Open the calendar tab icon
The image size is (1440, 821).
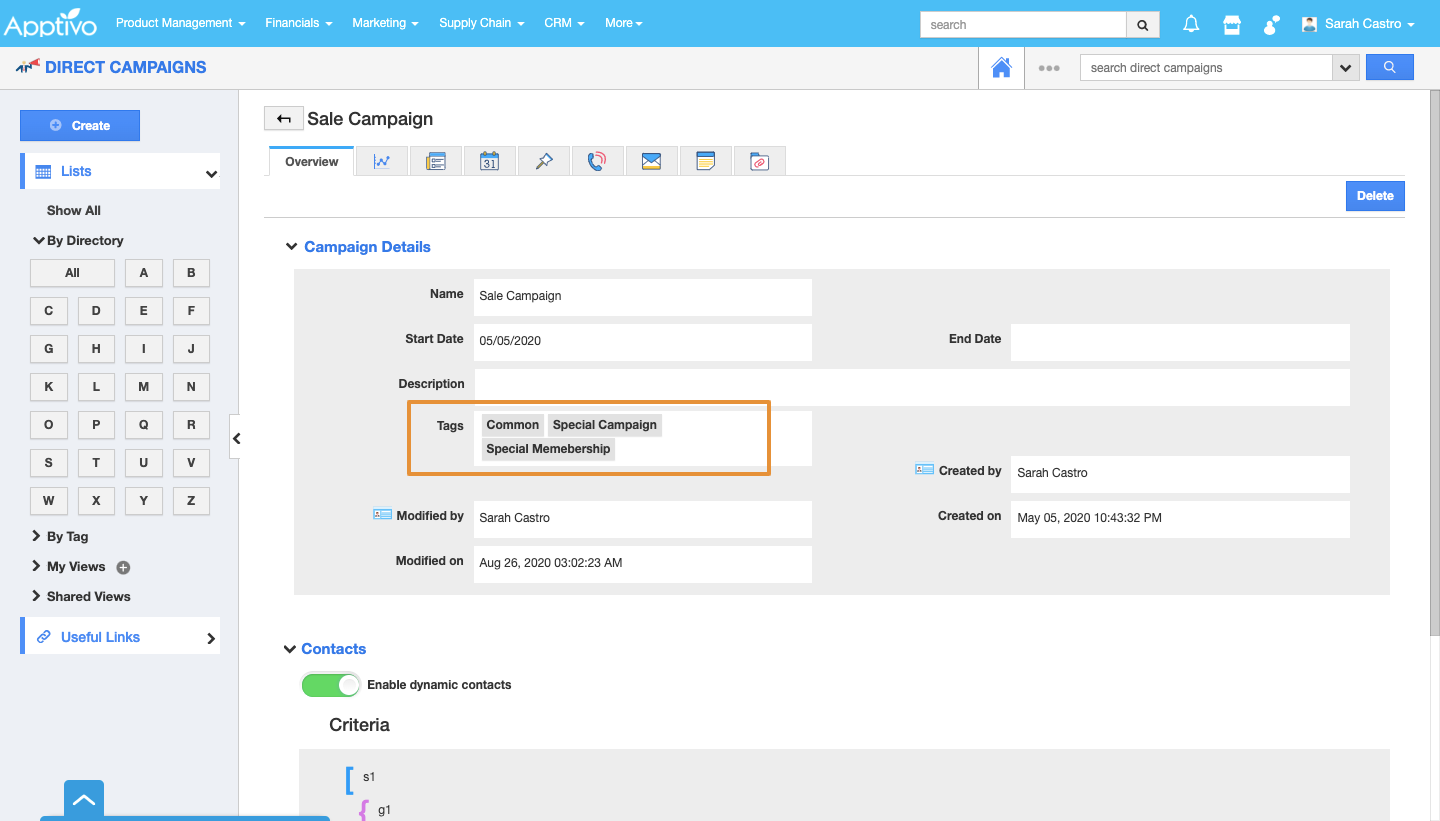489,161
